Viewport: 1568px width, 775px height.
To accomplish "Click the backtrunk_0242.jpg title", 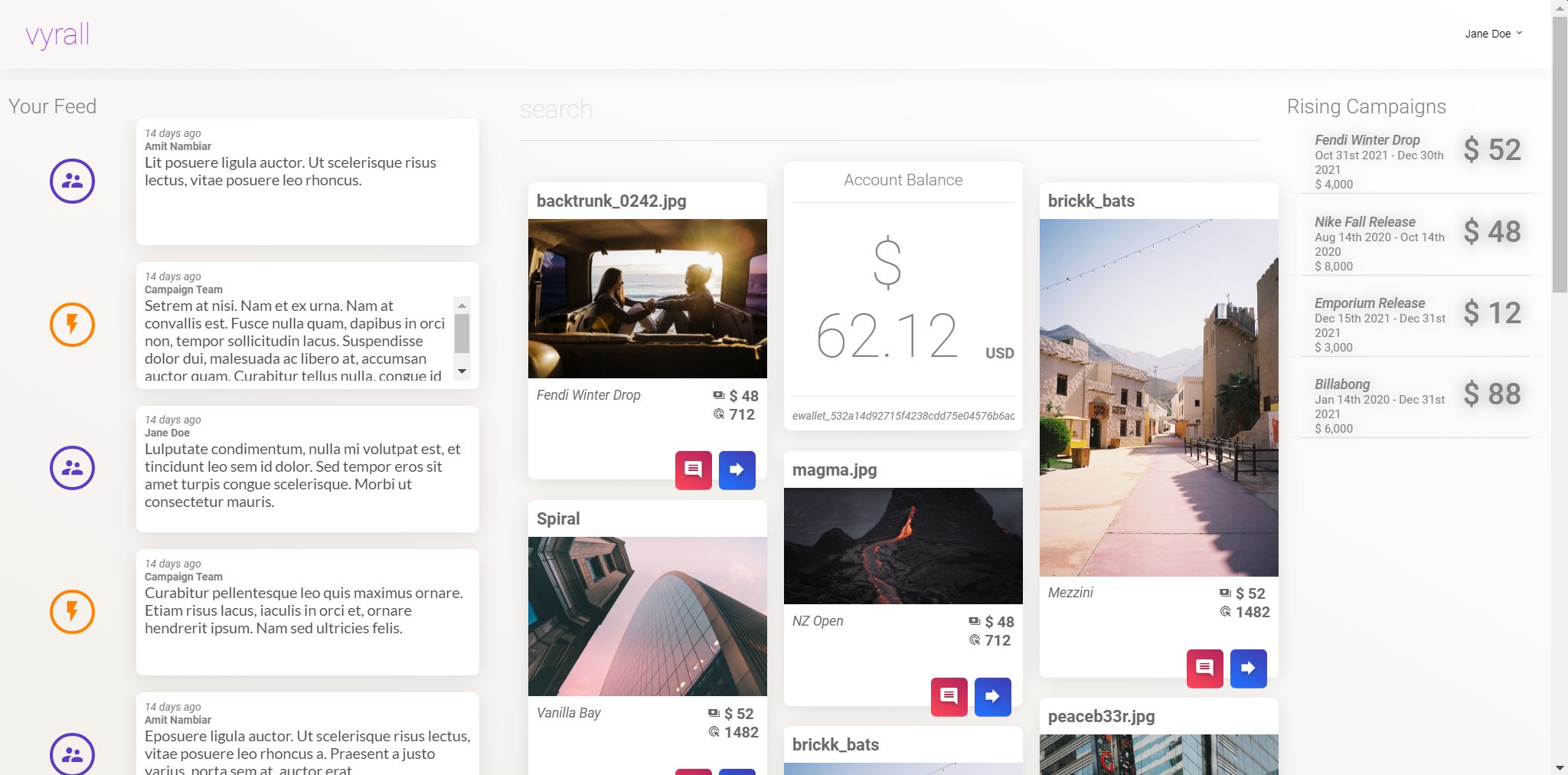I will pos(611,201).
